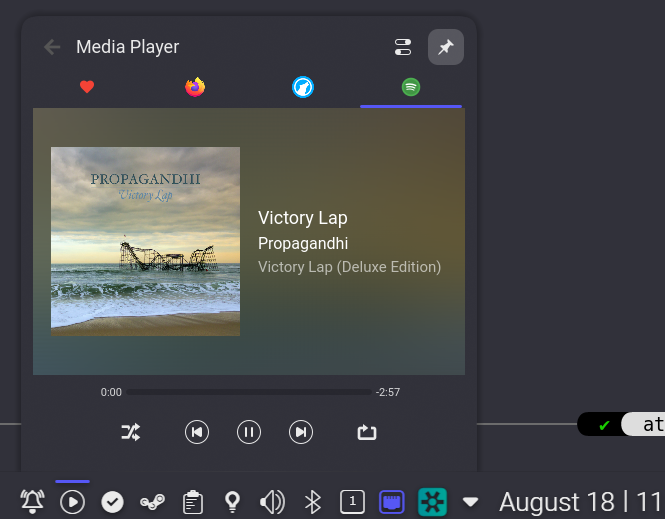Open the lightbulb tray icon
This screenshot has height=519, width=665.
point(232,502)
